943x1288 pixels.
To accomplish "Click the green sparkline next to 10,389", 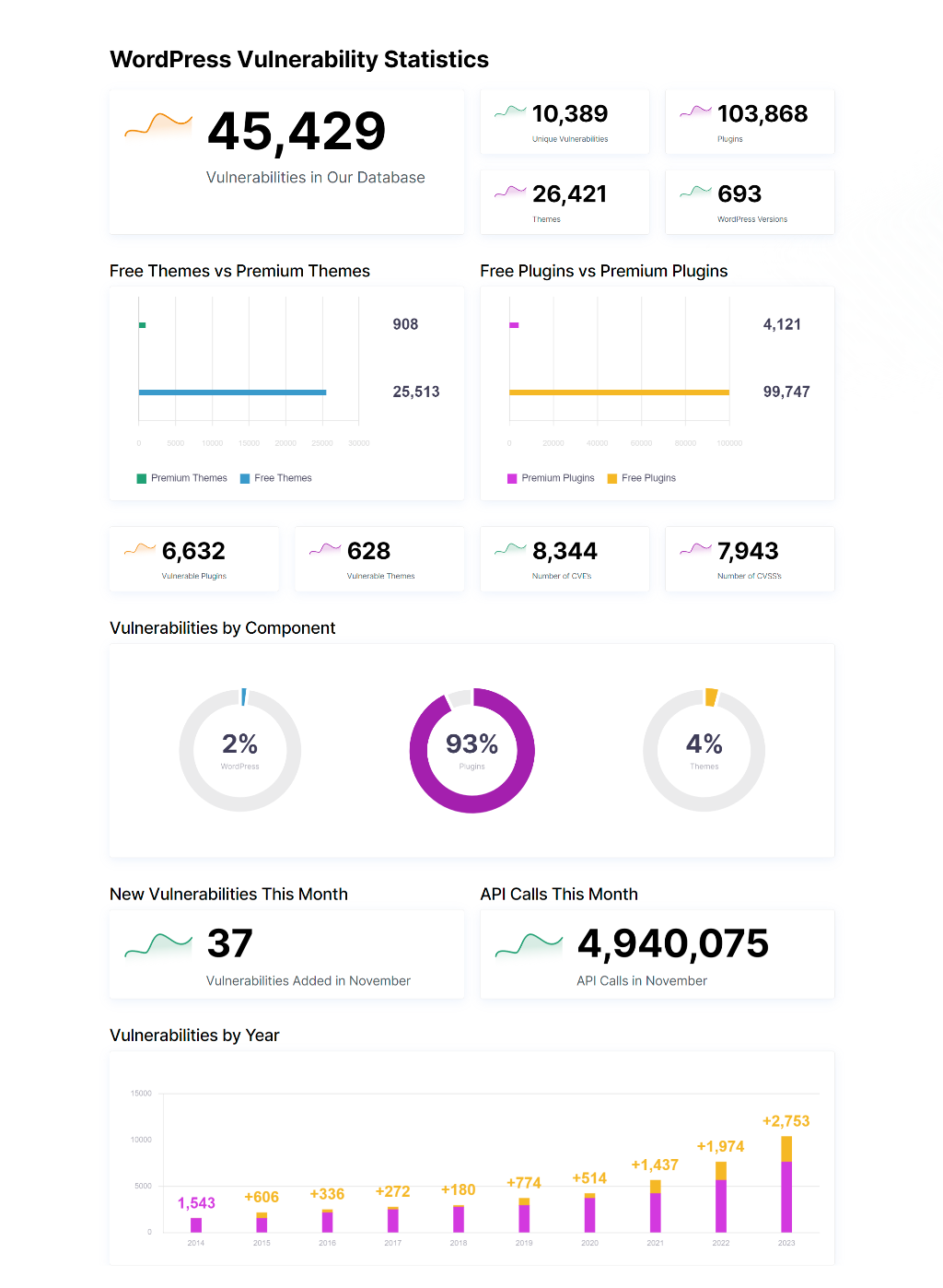I will 510,112.
